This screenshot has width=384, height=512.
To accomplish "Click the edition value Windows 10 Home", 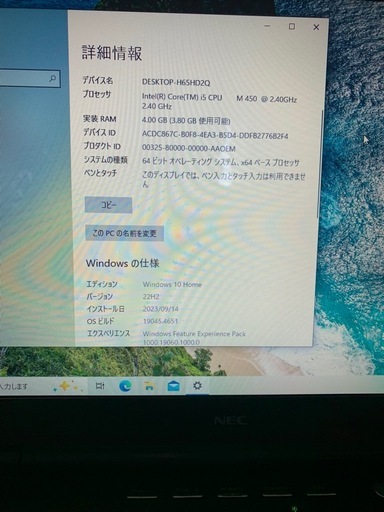I will click(x=172, y=284).
